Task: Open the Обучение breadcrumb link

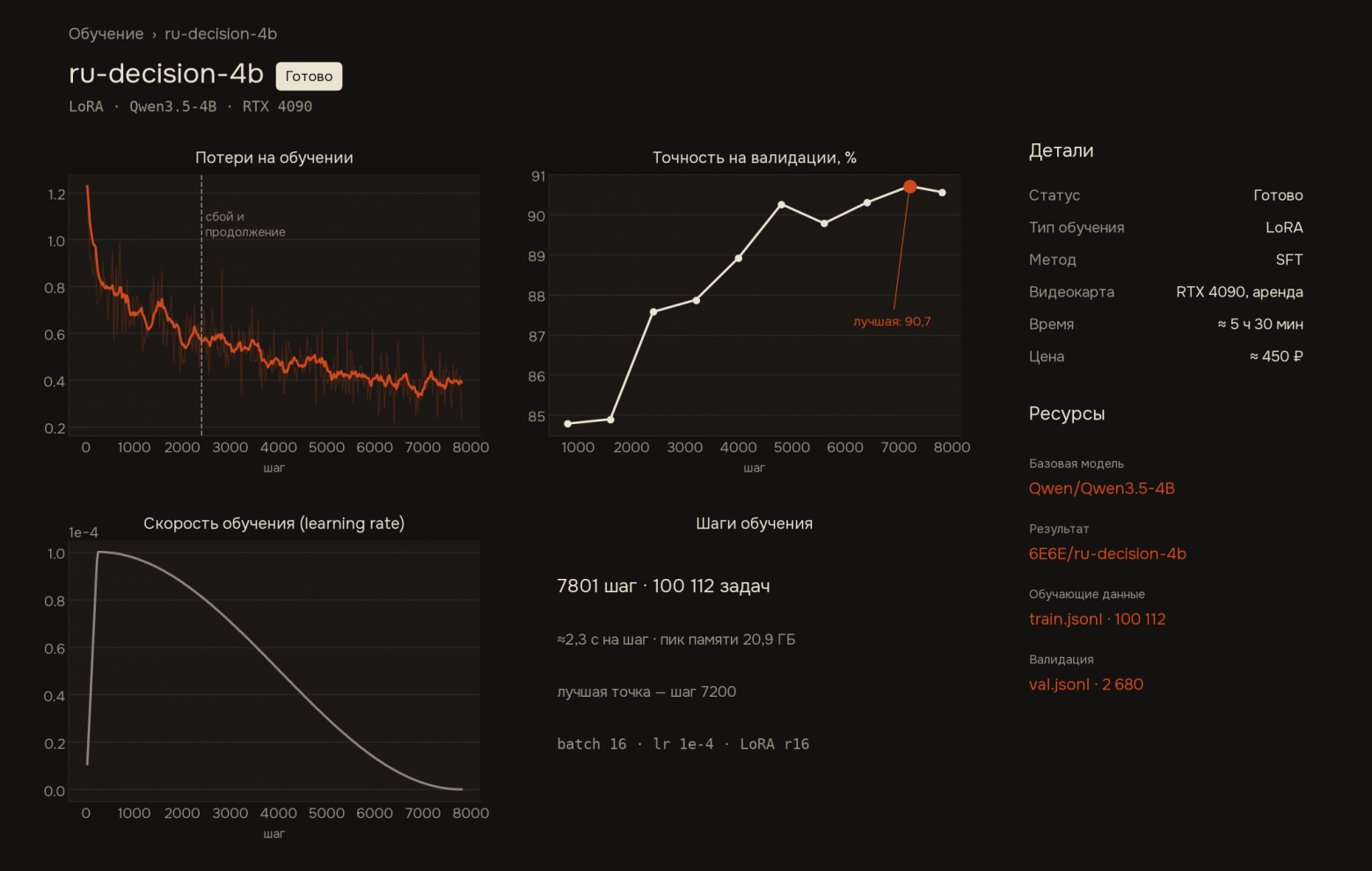Action: click(106, 33)
